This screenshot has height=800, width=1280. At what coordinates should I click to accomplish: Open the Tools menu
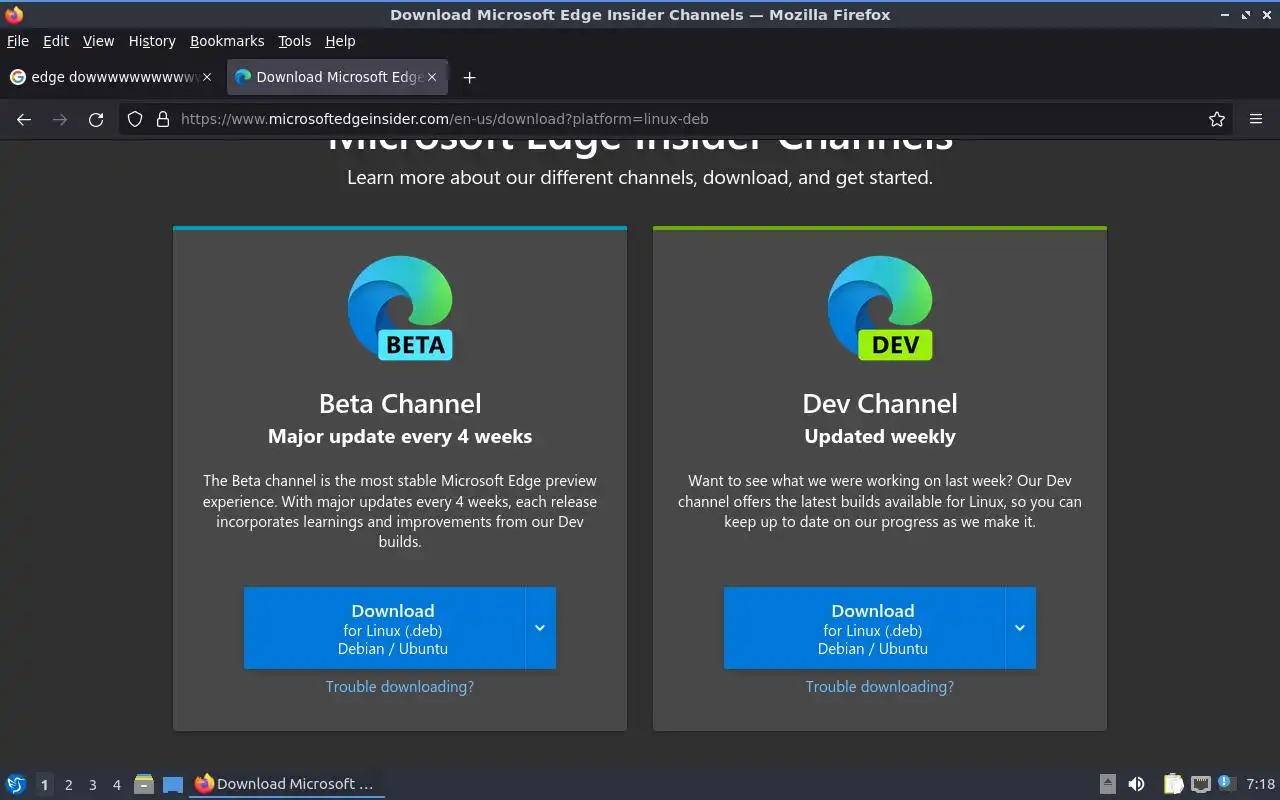coord(295,41)
